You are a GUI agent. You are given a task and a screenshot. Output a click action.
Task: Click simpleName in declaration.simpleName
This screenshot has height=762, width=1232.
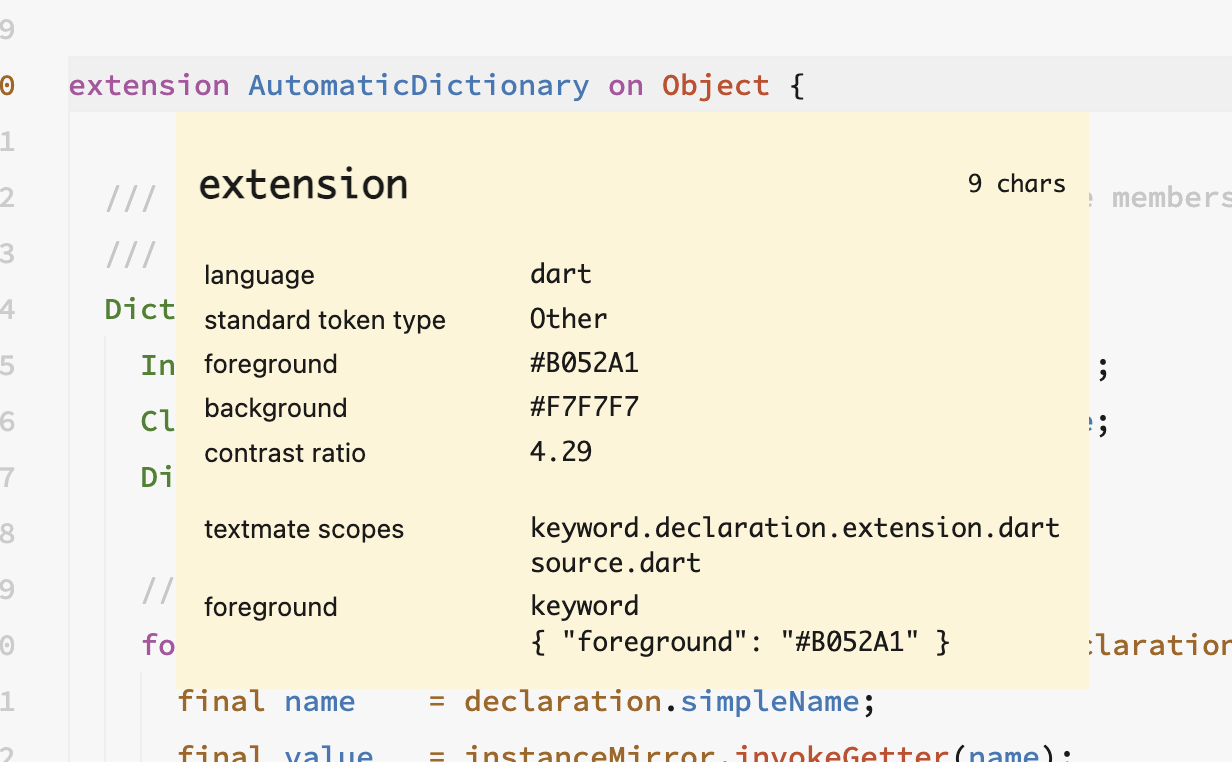[x=770, y=701]
